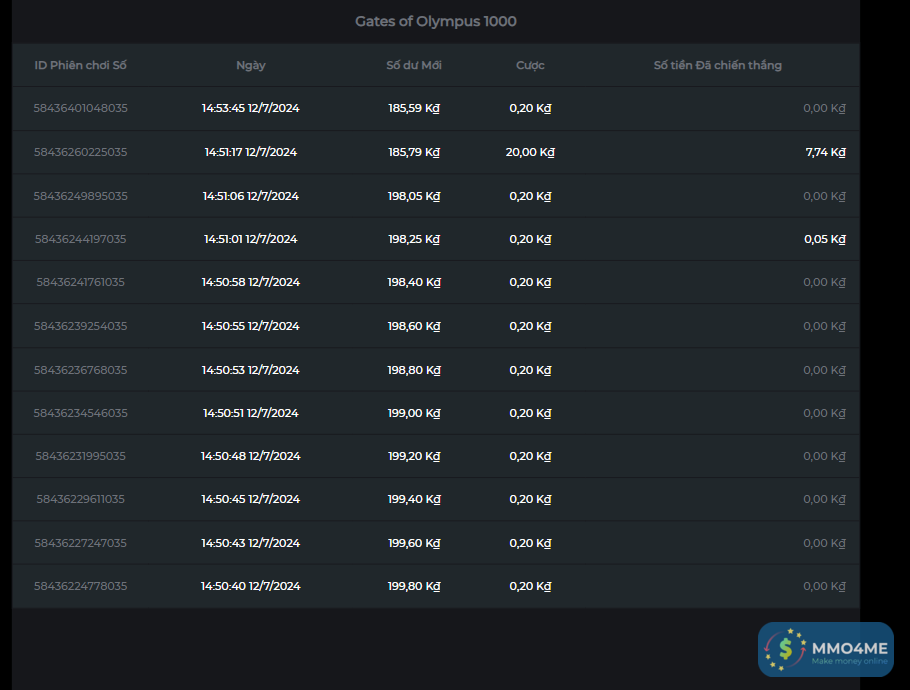Click the Ngày column header
Viewport: 910px width, 690px height.
251,65
